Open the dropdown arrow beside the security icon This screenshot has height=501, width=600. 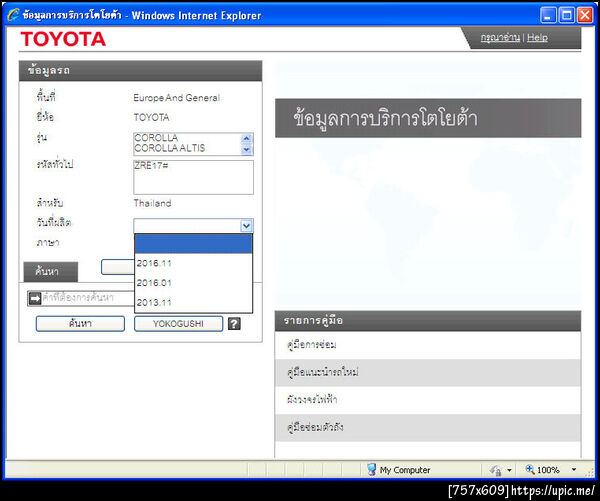coord(509,470)
